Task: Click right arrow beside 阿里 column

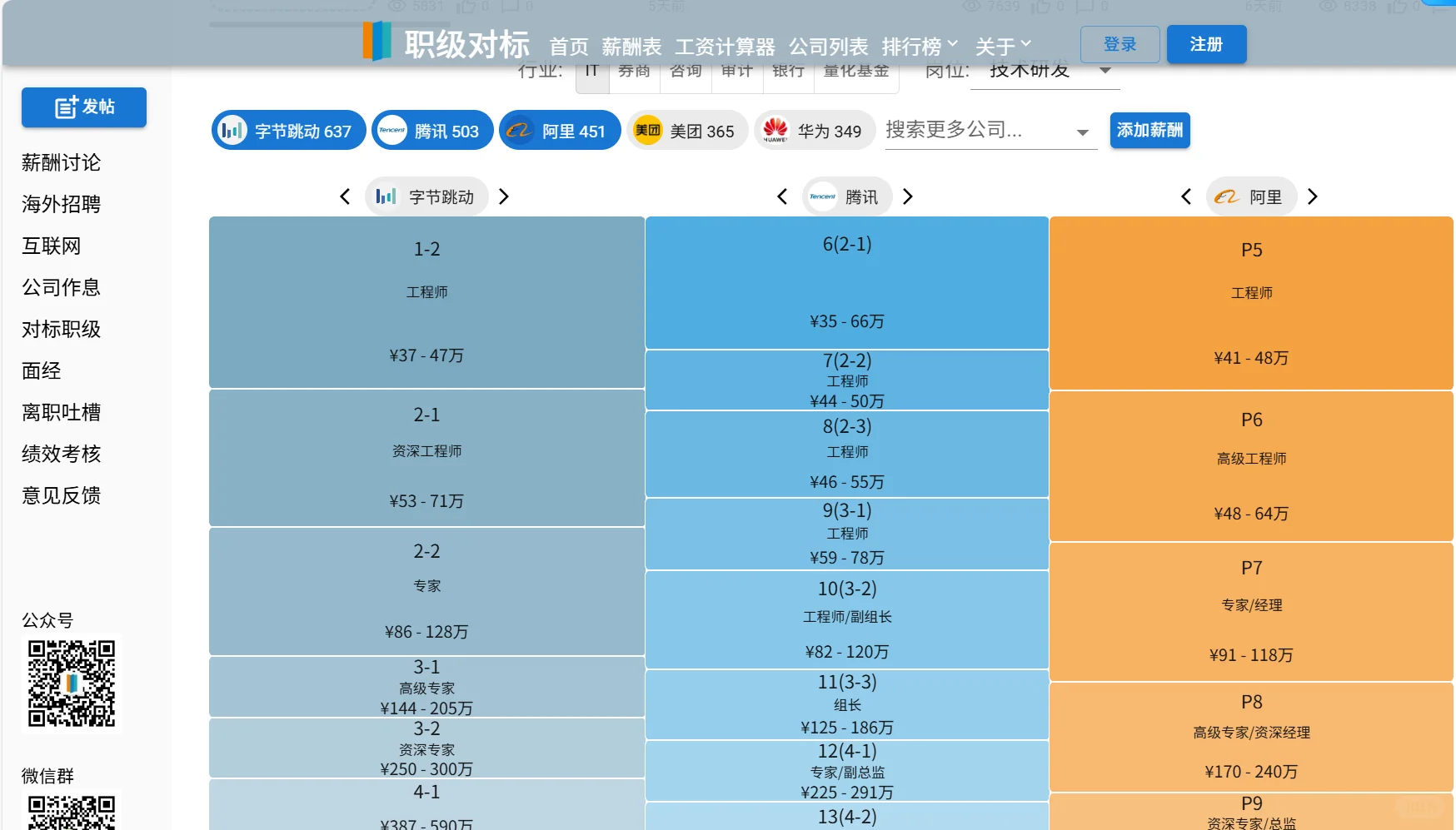Action: [x=1313, y=196]
